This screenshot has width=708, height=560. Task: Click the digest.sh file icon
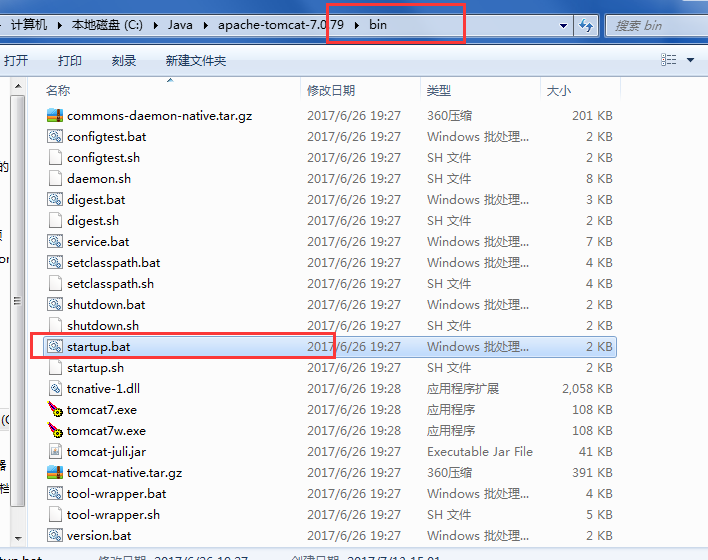click(55, 220)
